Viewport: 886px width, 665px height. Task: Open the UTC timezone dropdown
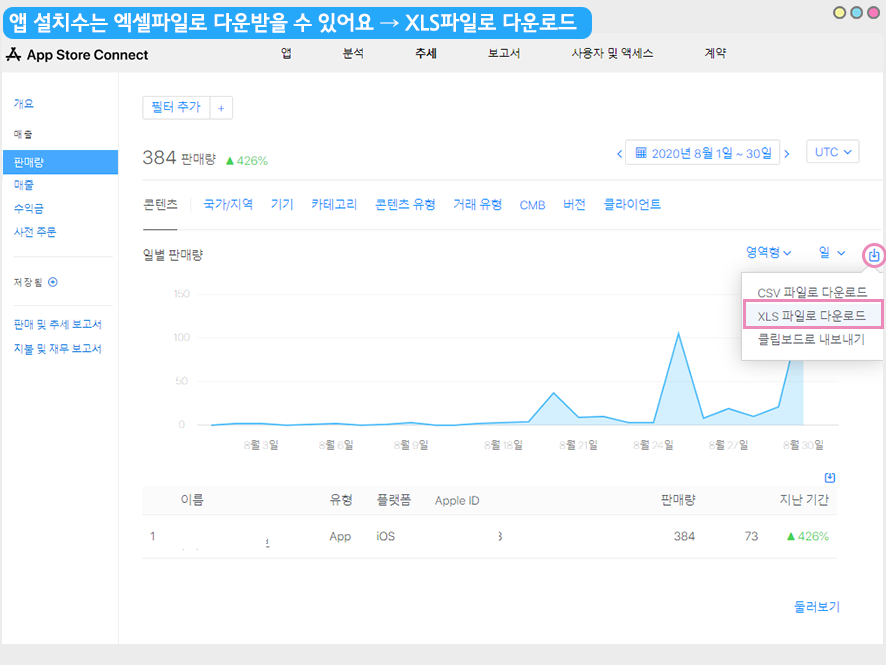click(834, 152)
